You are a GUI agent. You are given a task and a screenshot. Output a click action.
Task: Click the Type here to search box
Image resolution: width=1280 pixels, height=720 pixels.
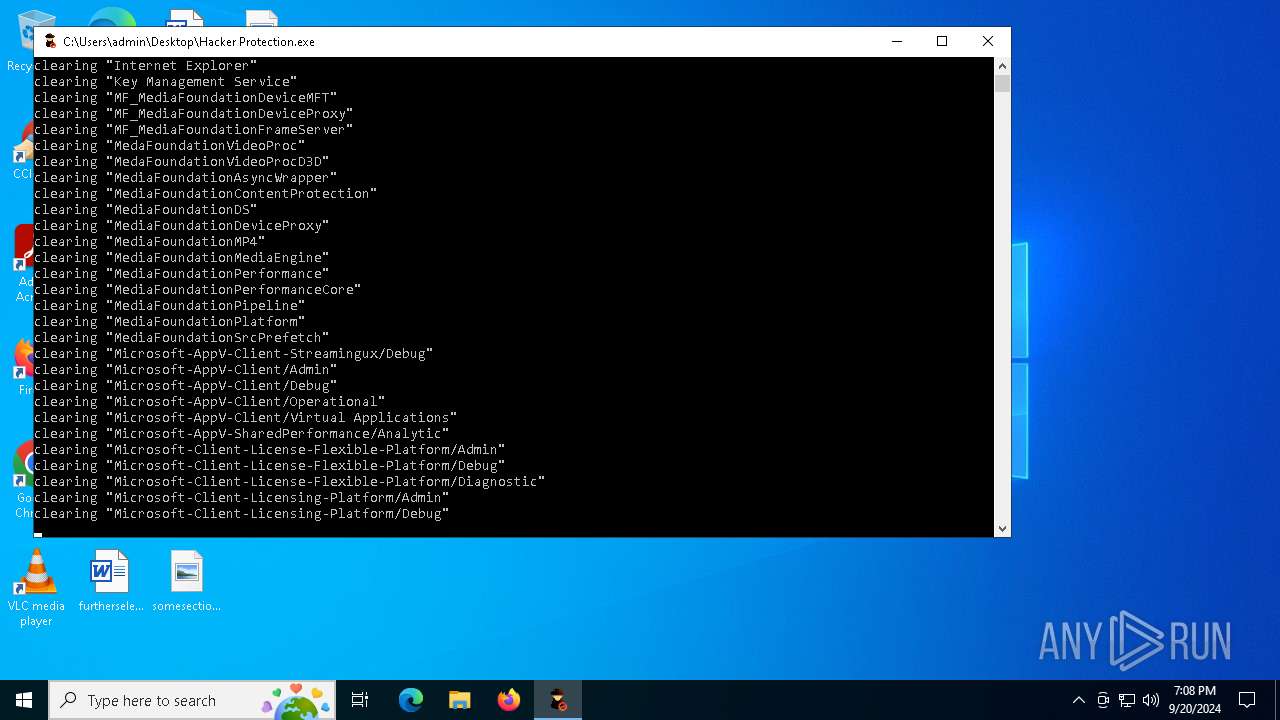192,700
